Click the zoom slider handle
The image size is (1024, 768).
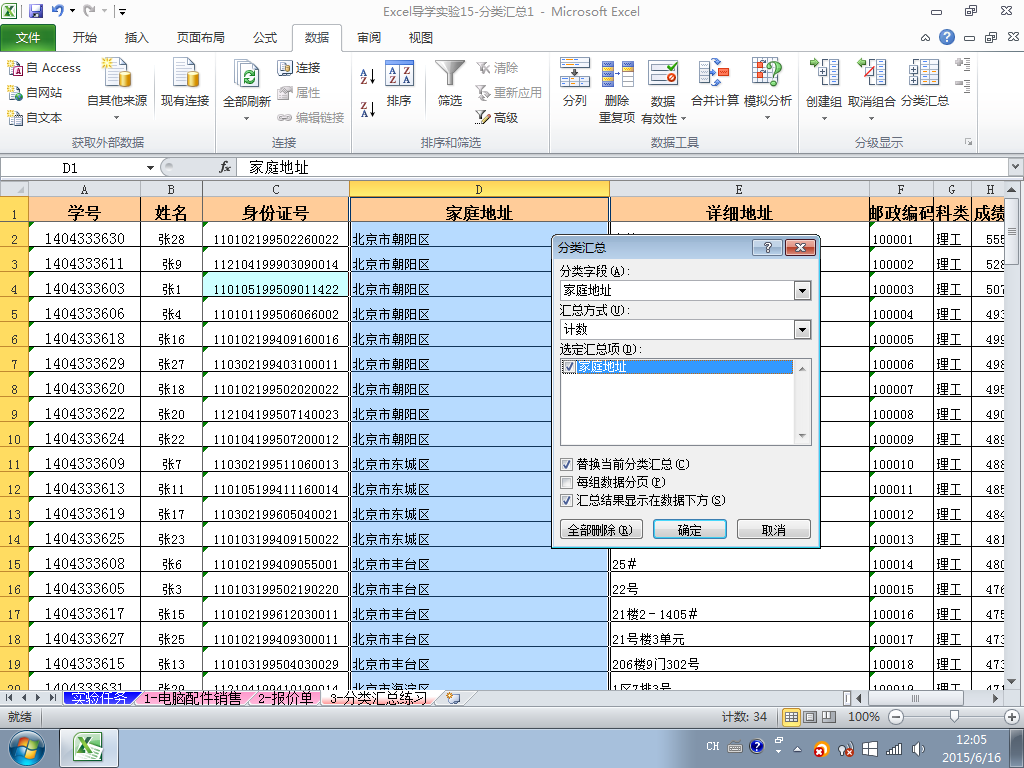[954, 717]
